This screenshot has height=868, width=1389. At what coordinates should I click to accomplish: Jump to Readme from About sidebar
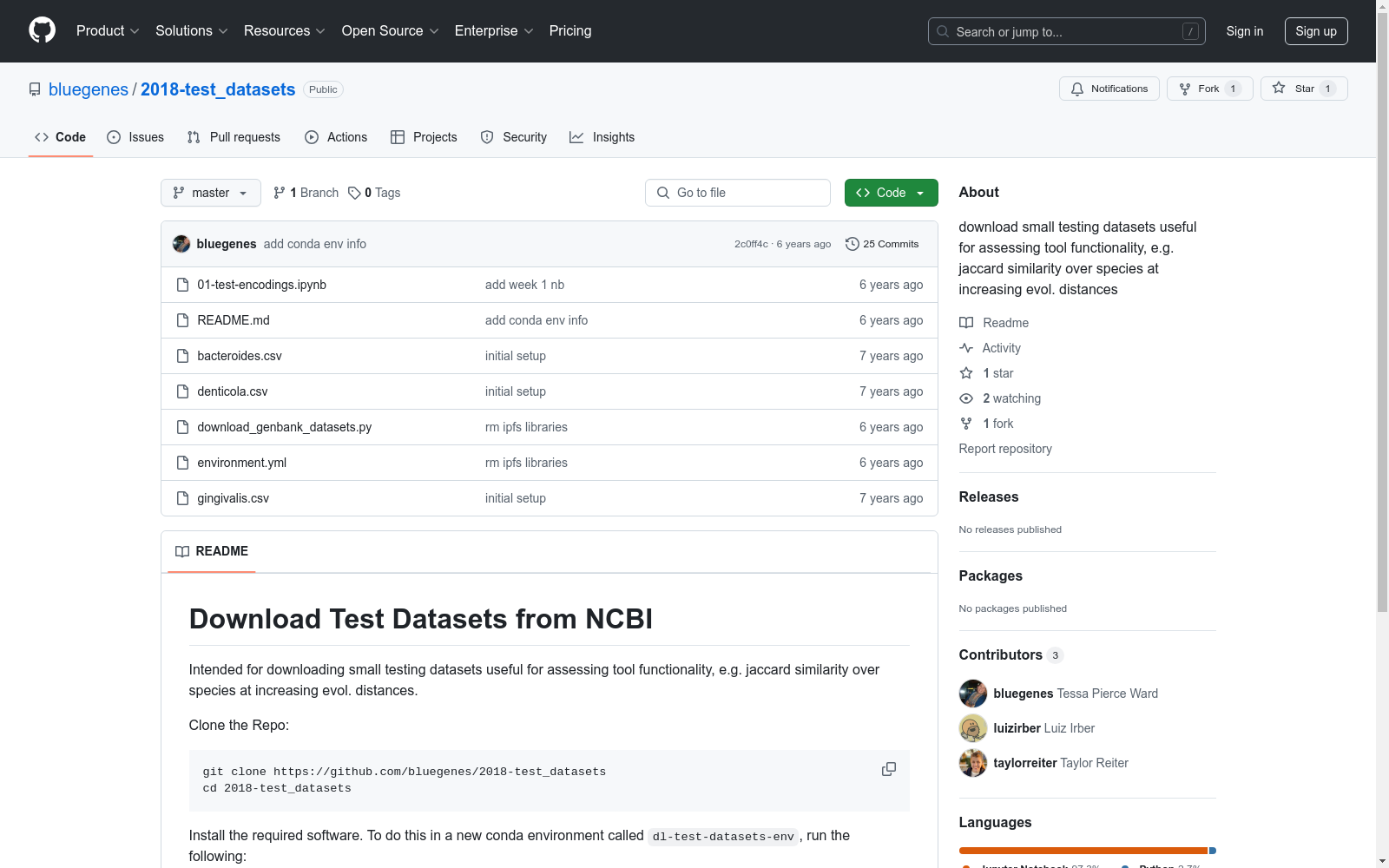click(994, 323)
